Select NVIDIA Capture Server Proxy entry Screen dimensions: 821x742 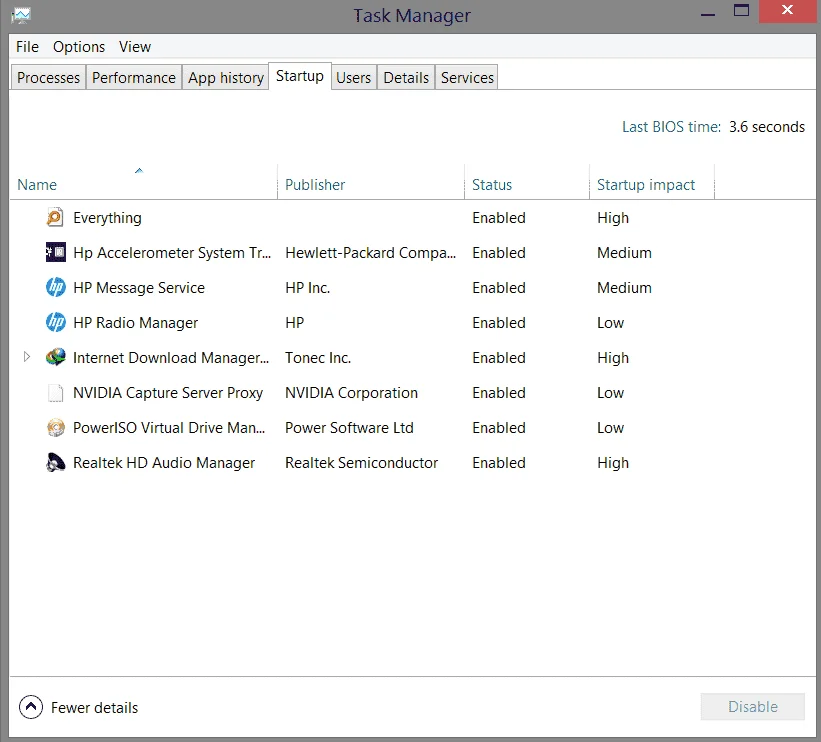point(168,393)
